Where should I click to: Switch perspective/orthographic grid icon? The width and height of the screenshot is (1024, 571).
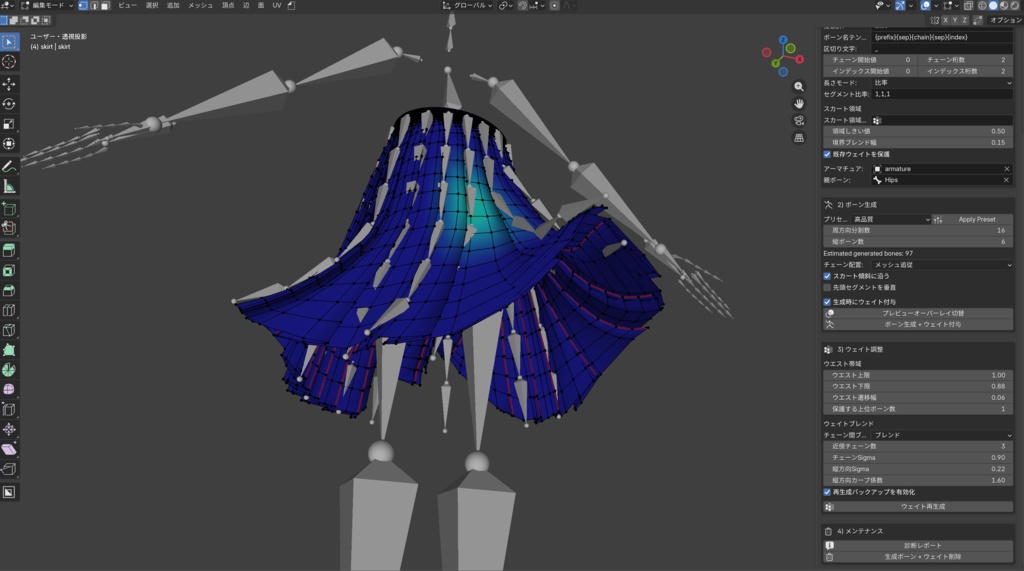pos(799,138)
